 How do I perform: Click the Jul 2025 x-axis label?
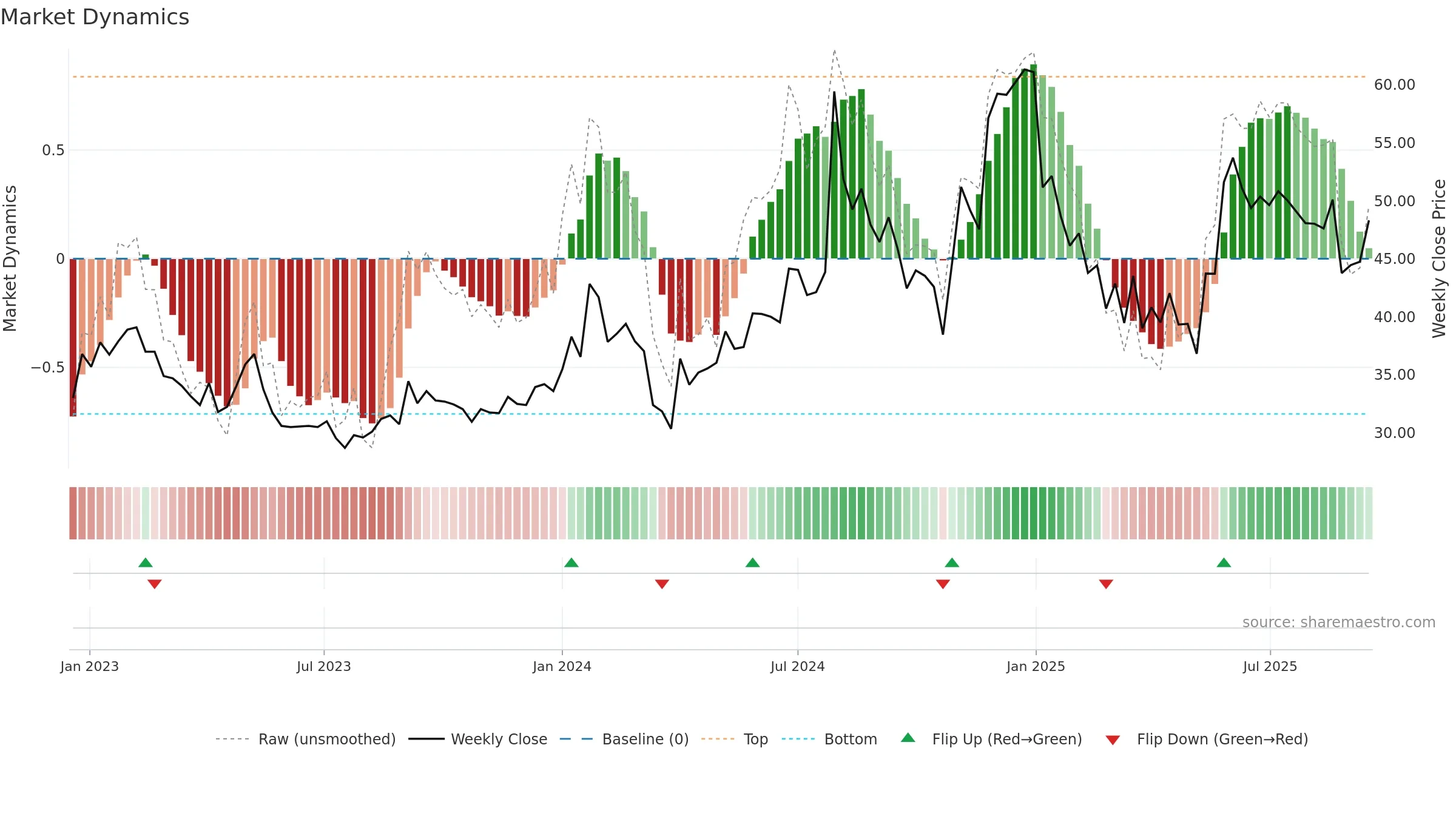pyautogui.click(x=1270, y=666)
